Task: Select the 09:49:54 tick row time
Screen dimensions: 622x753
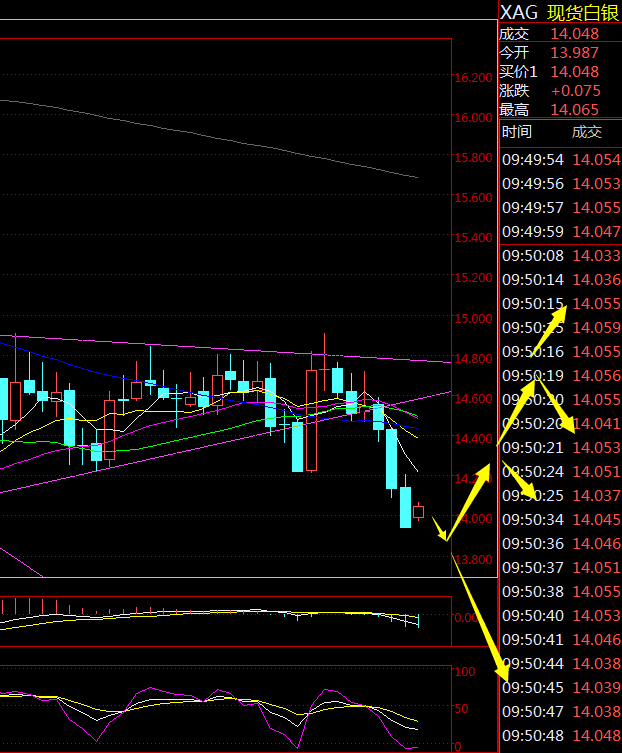Action: [533, 159]
